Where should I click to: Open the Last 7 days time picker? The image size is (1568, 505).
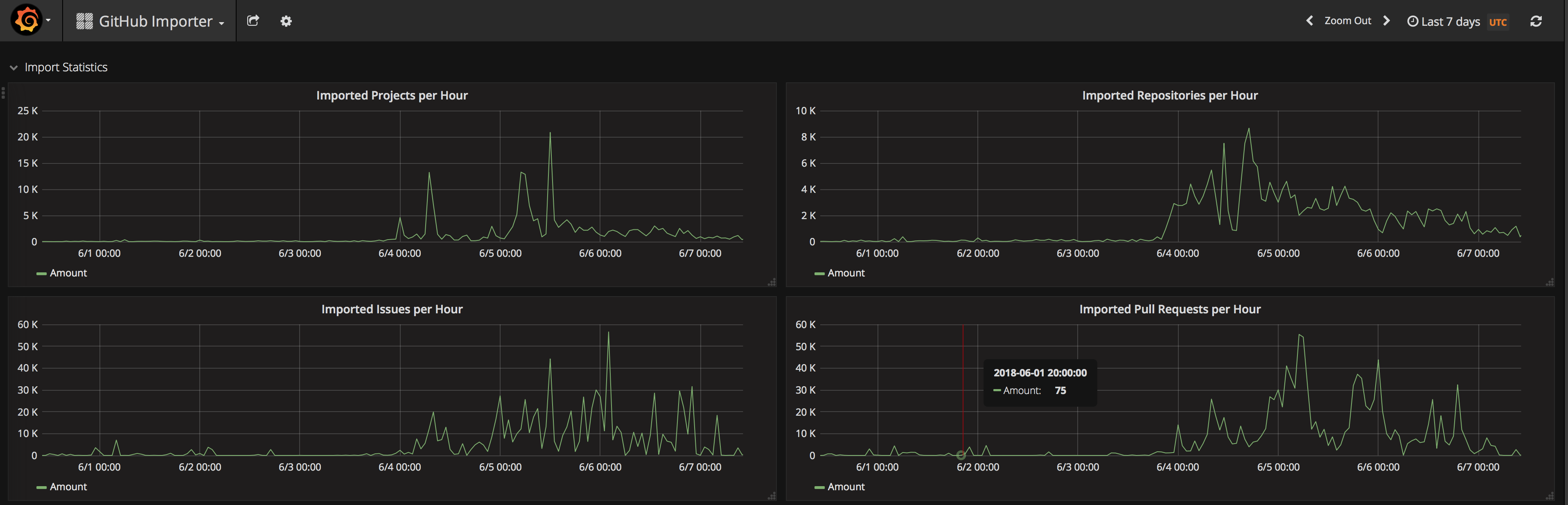click(x=1450, y=21)
